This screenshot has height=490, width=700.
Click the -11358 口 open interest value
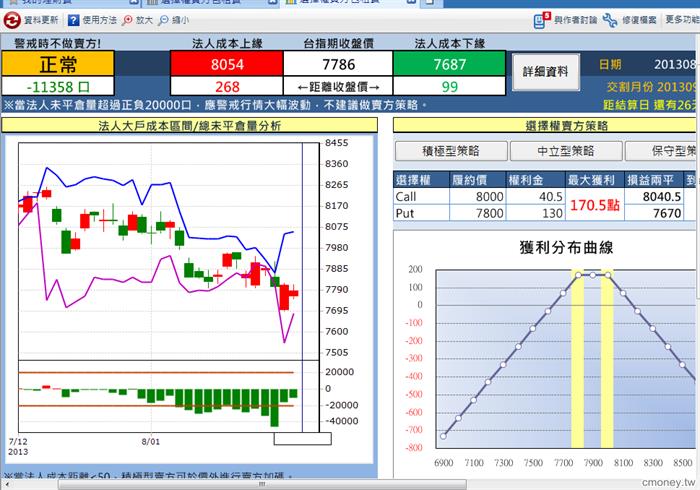click(58, 87)
